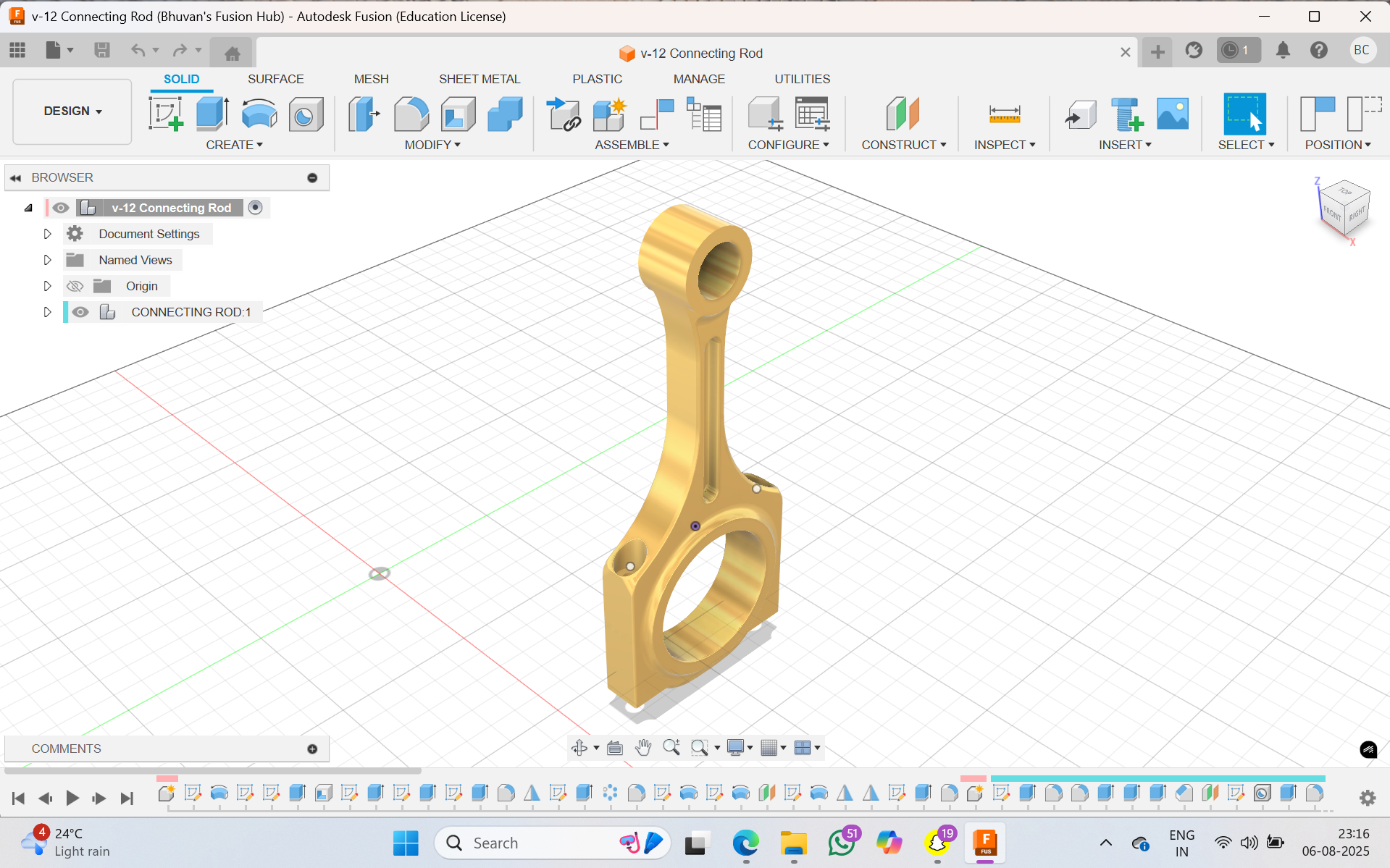Insert McMaster-Carr component icon
The image size is (1390, 868).
pos(1126,114)
